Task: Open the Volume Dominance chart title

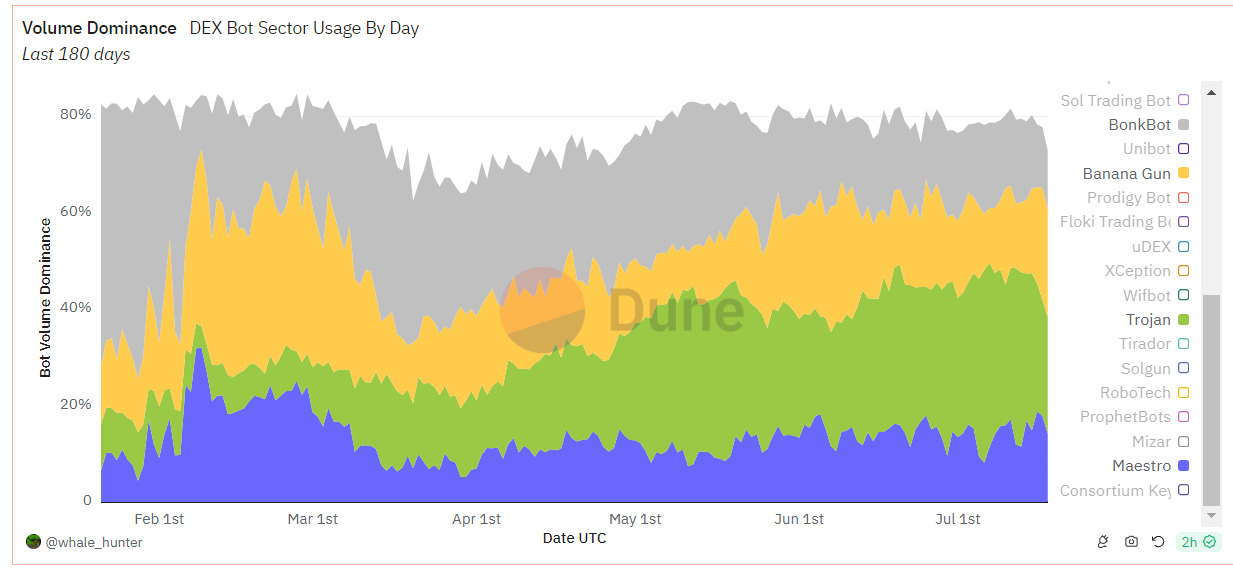Action: [99, 28]
